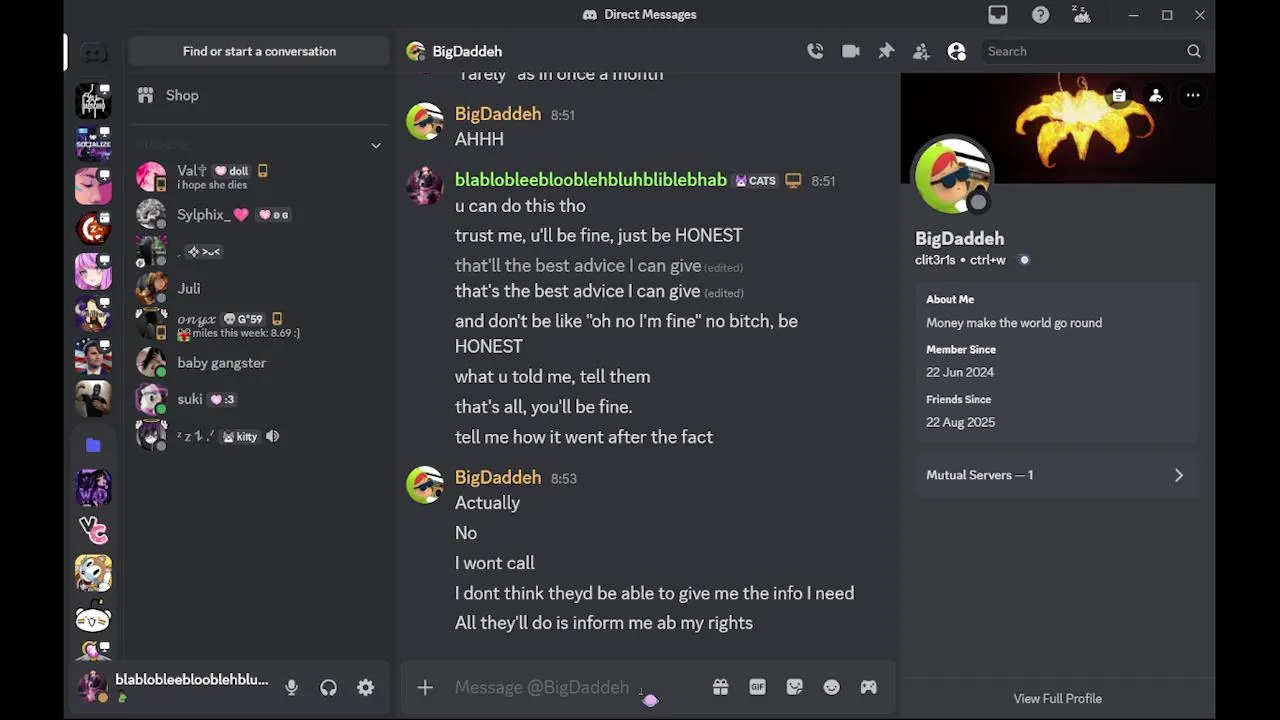This screenshot has width=1280, height=720.
Task: Add friends to this DM
Action: tap(921, 51)
